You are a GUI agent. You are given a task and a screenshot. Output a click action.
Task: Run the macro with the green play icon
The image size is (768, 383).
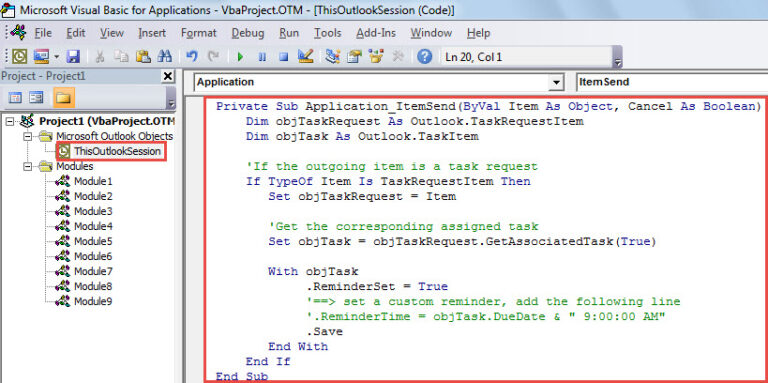click(x=240, y=57)
